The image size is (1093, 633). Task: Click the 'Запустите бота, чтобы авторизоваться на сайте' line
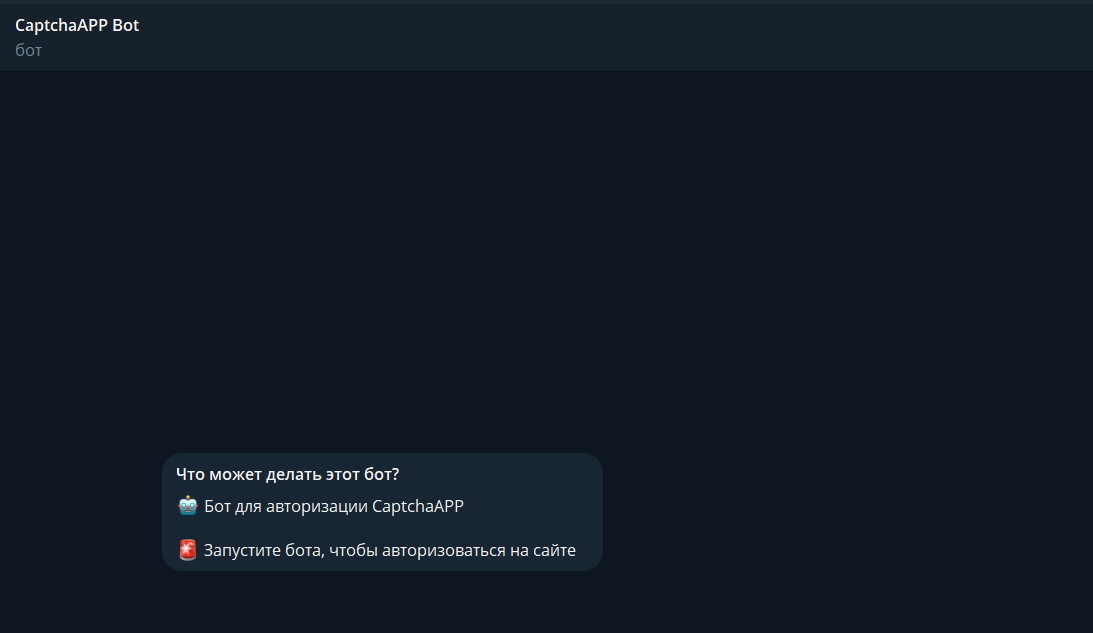[390, 550]
